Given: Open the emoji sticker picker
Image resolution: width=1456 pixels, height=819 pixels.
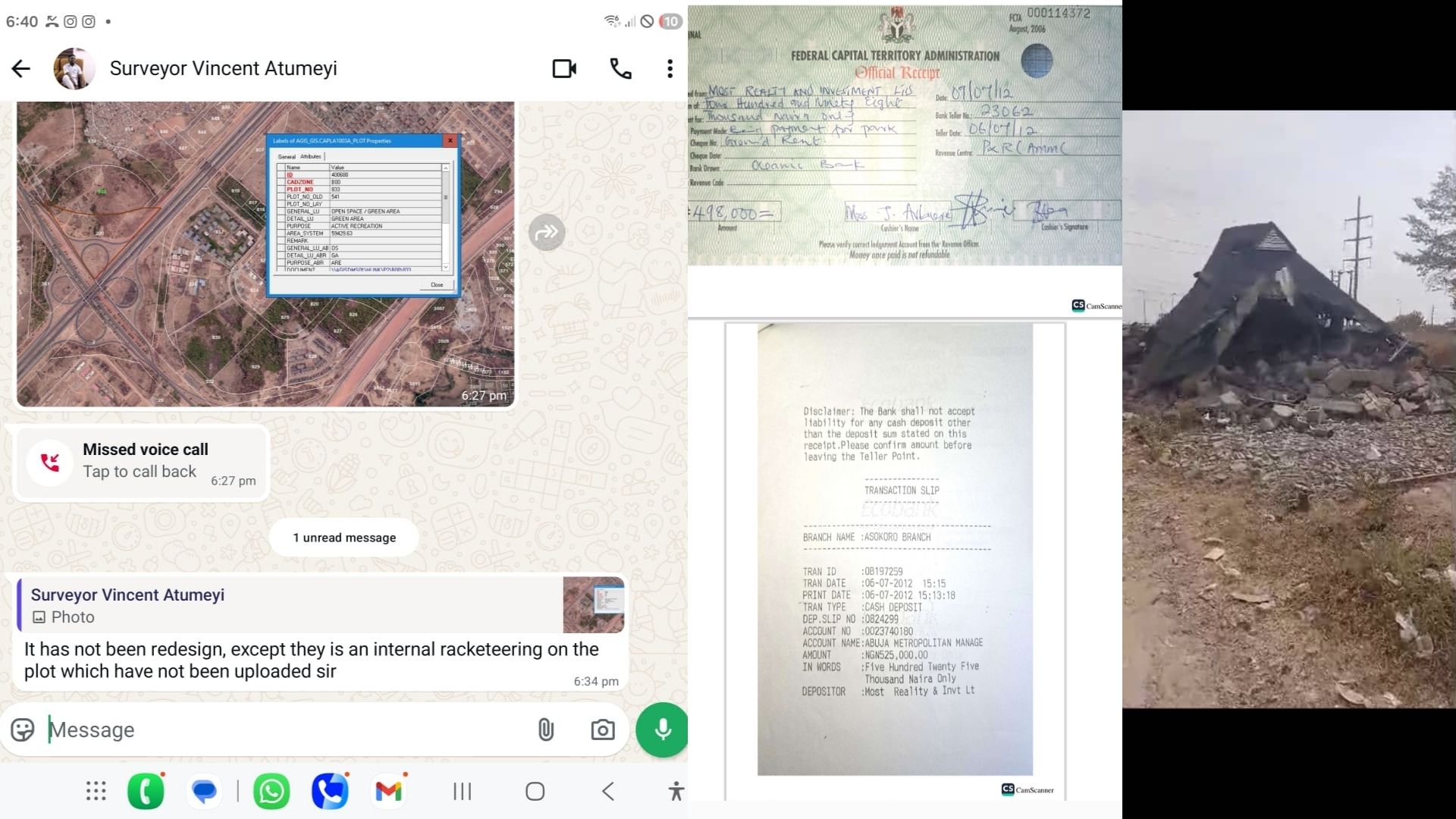Looking at the screenshot, I should (23, 730).
